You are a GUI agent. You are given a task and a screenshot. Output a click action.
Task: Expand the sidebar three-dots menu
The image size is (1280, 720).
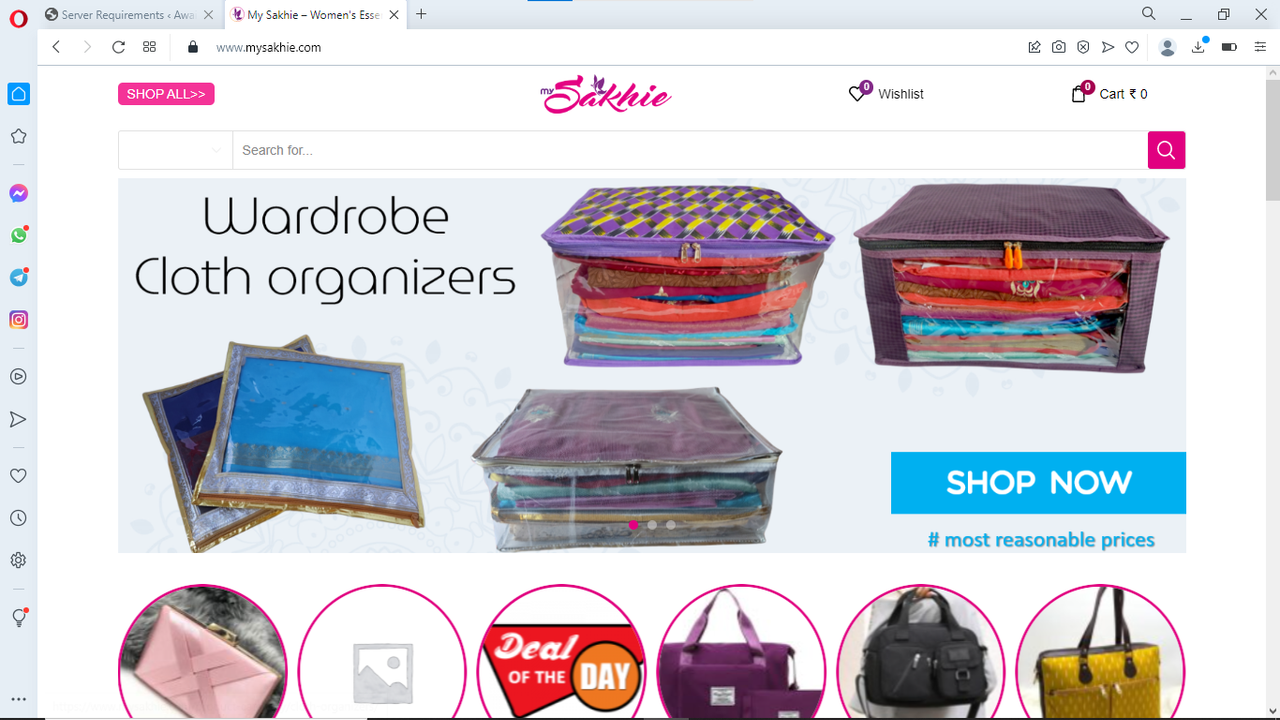pyautogui.click(x=18, y=699)
